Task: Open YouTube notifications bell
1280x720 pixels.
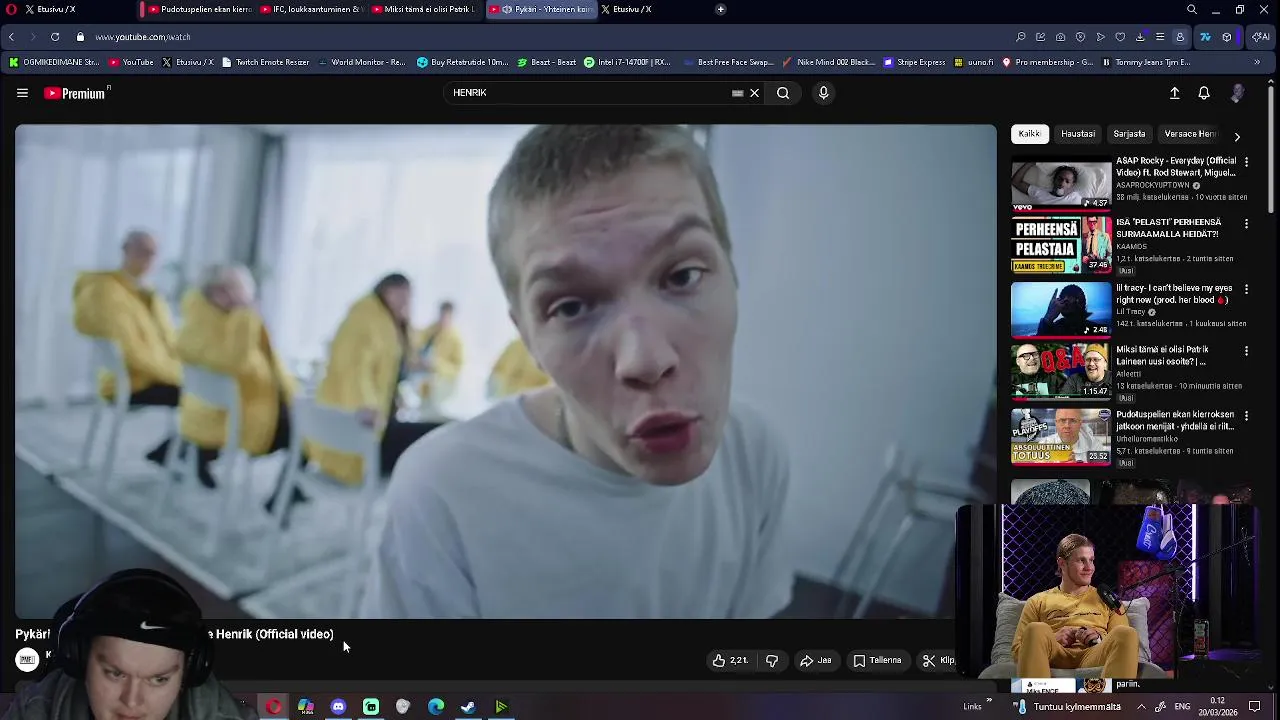Action: click(1204, 93)
